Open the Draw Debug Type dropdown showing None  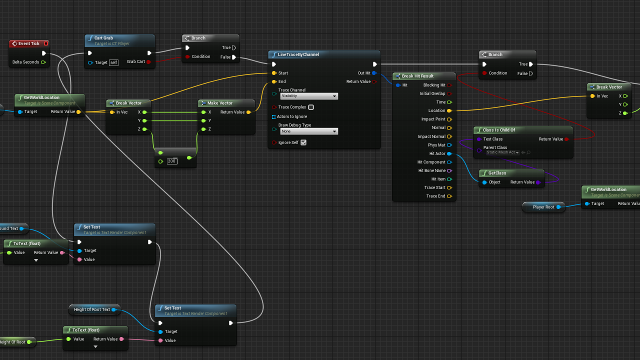[x=309, y=131]
